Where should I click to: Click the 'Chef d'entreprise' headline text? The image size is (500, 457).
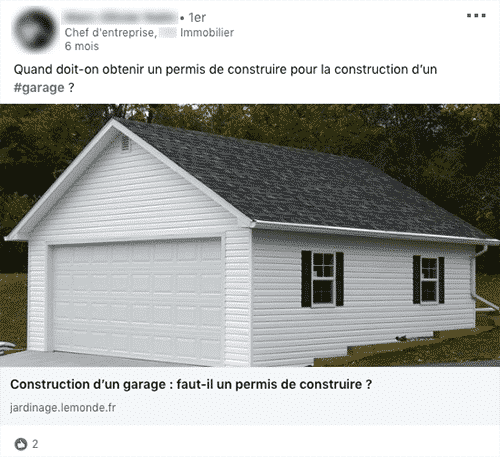[x=111, y=33]
